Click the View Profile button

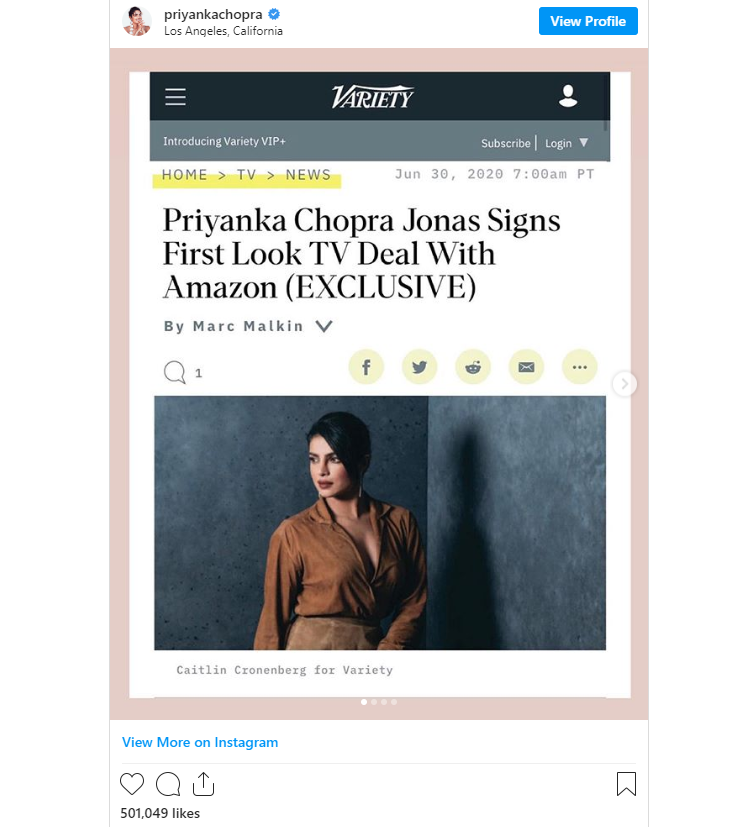coord(588,21)
